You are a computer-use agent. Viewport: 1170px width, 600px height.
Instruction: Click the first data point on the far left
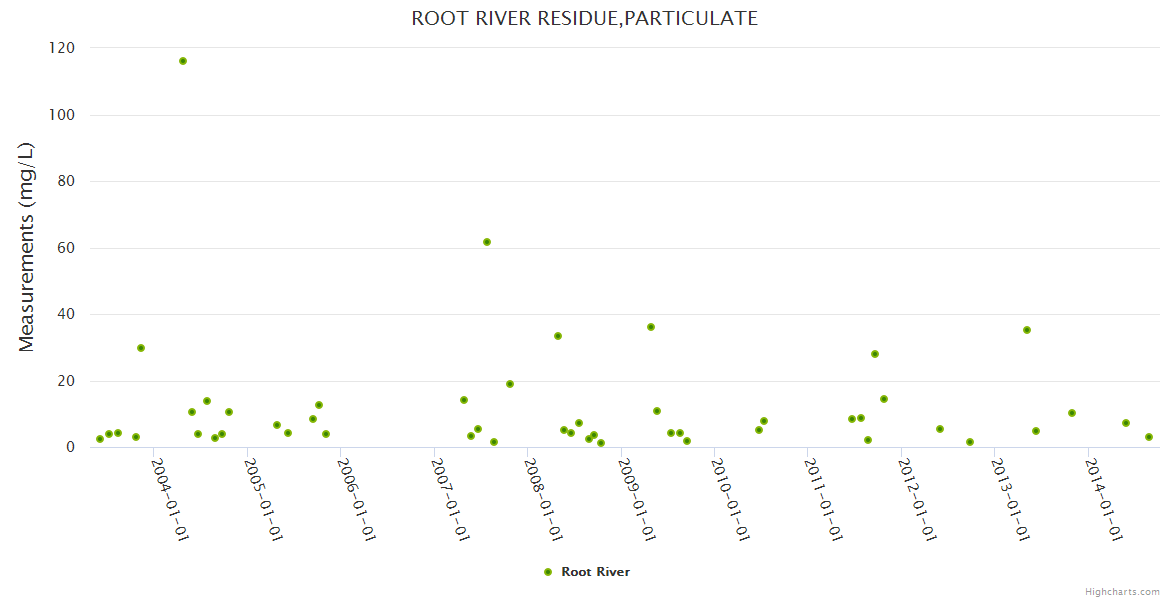coord(100,439)
